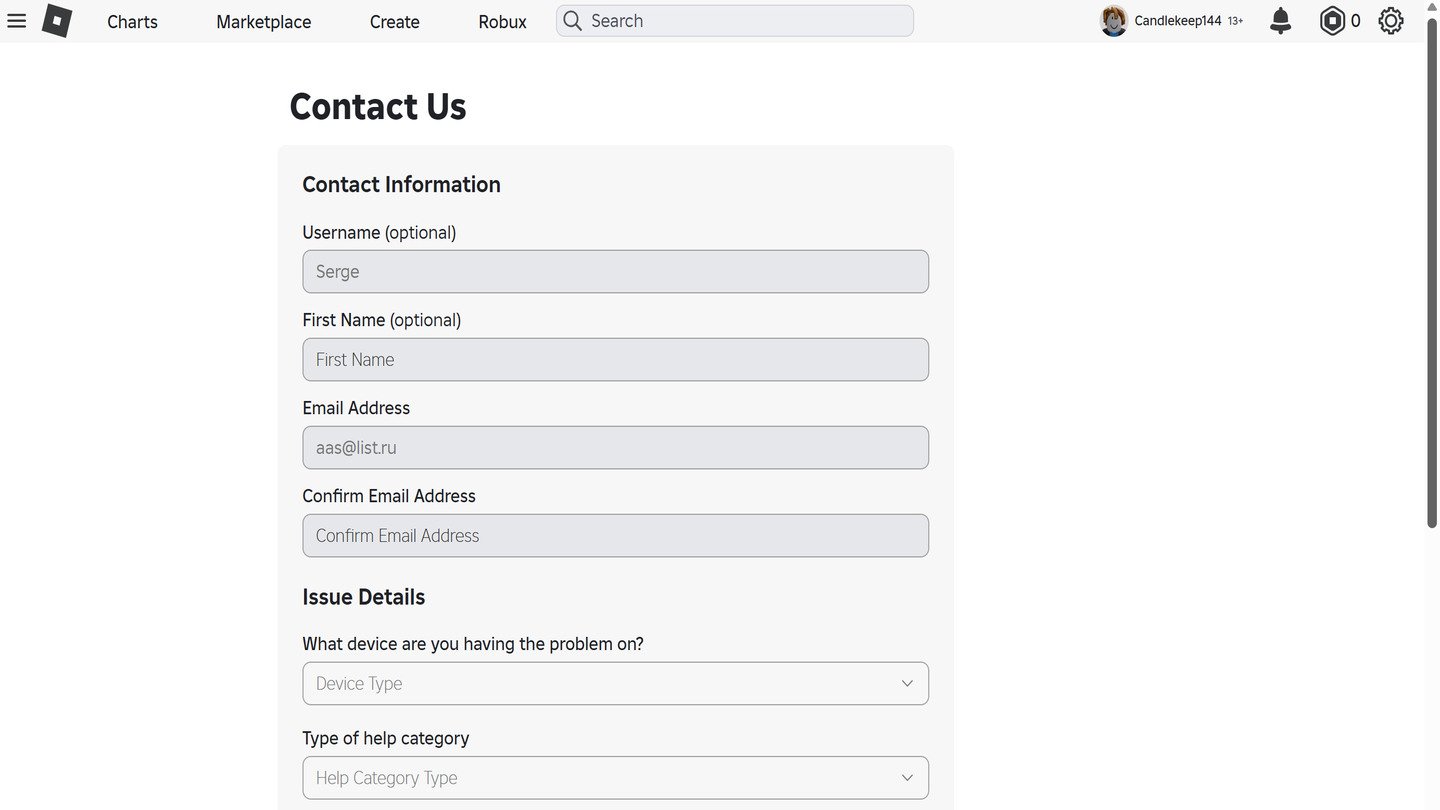Open the Create section
Screen dimensions: 1440x810
pyautogui.click(x=395, y=21)
